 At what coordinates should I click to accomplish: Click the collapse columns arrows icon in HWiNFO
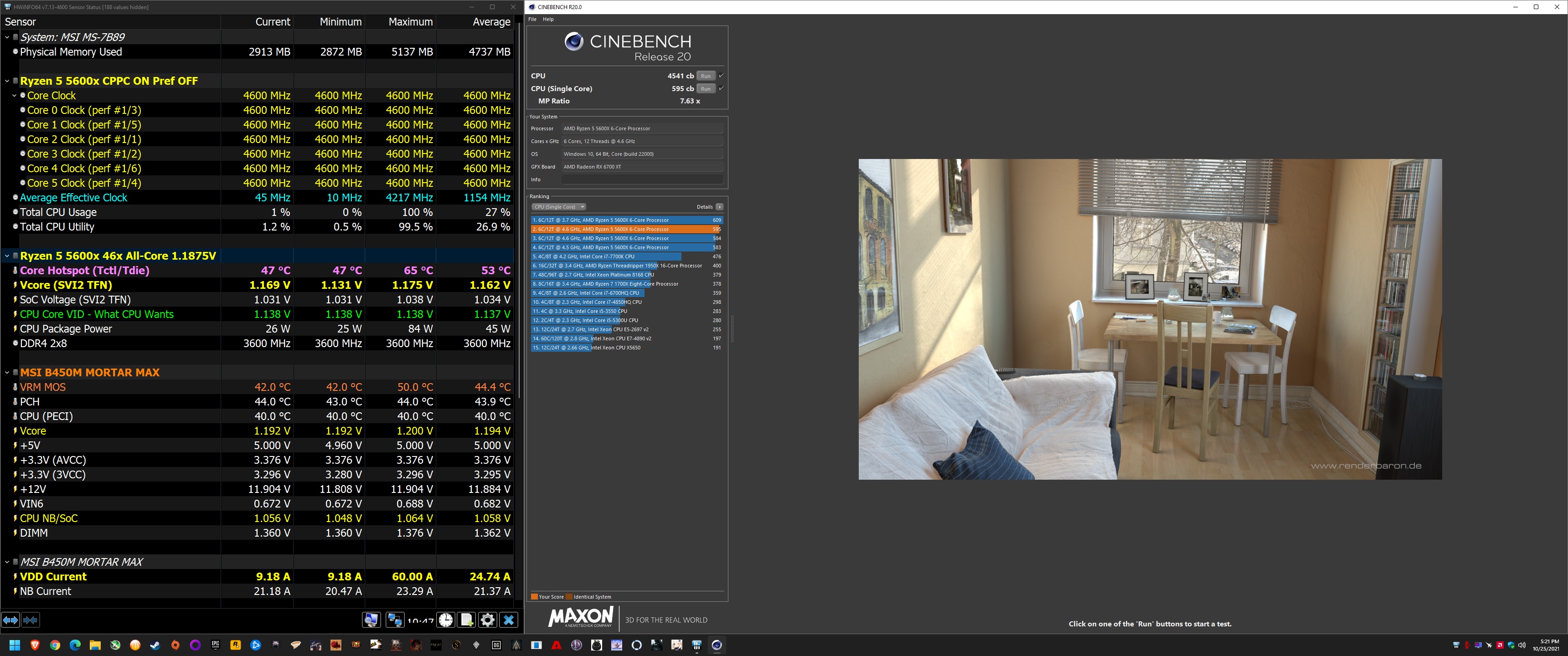31,620
